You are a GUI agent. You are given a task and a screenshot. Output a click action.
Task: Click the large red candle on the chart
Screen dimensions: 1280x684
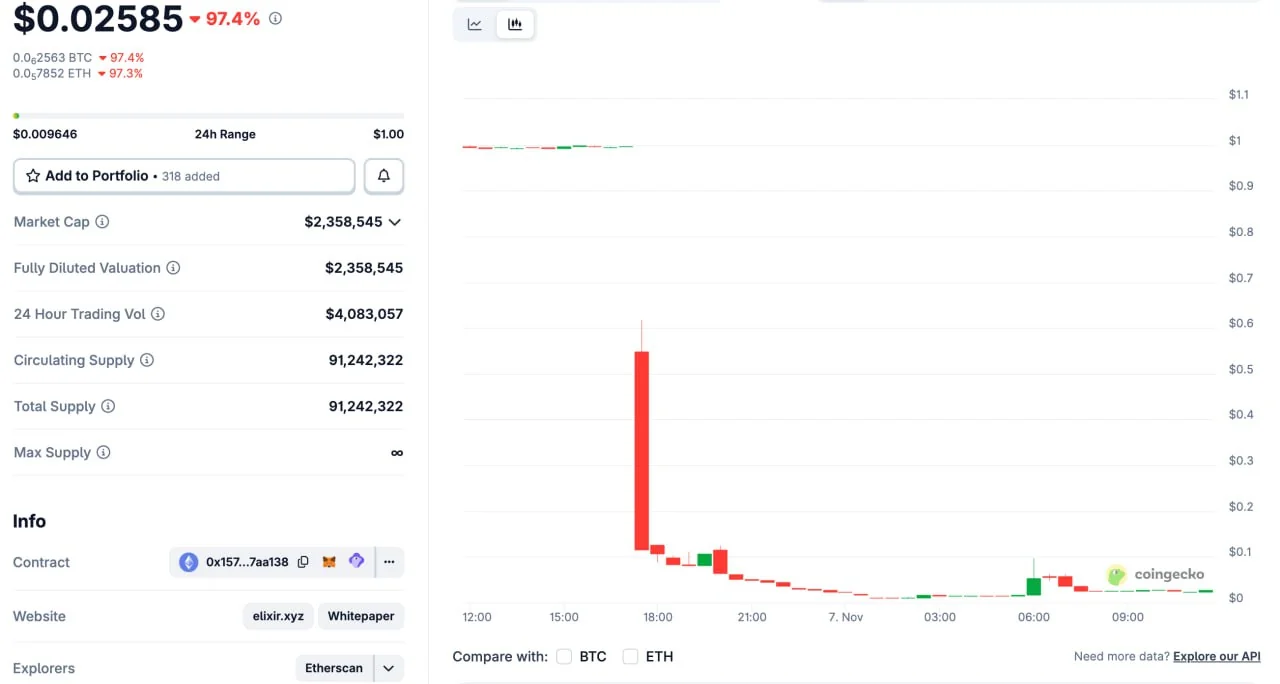point(641,450)
